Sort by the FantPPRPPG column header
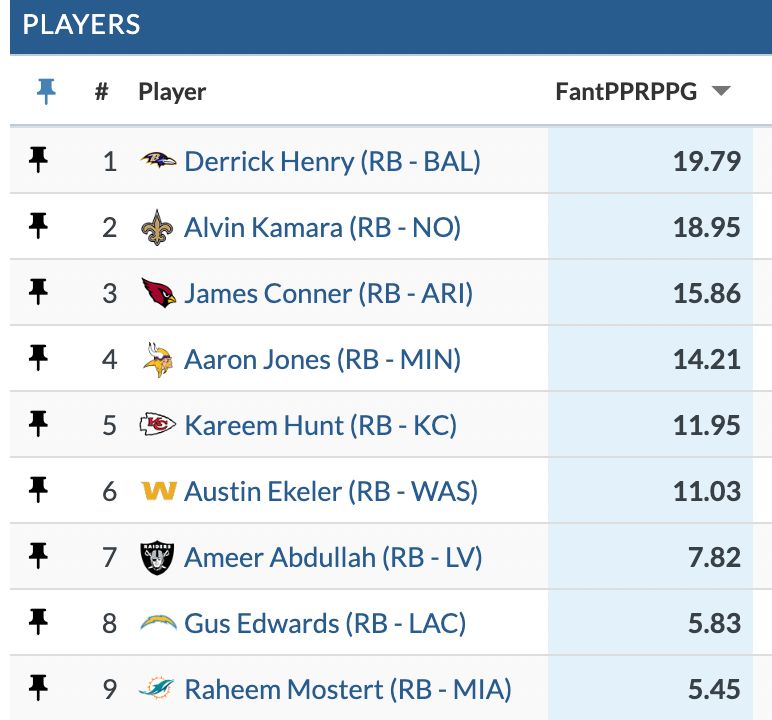The width and height of the screenshot is (772, 720). tap(626, 92)
